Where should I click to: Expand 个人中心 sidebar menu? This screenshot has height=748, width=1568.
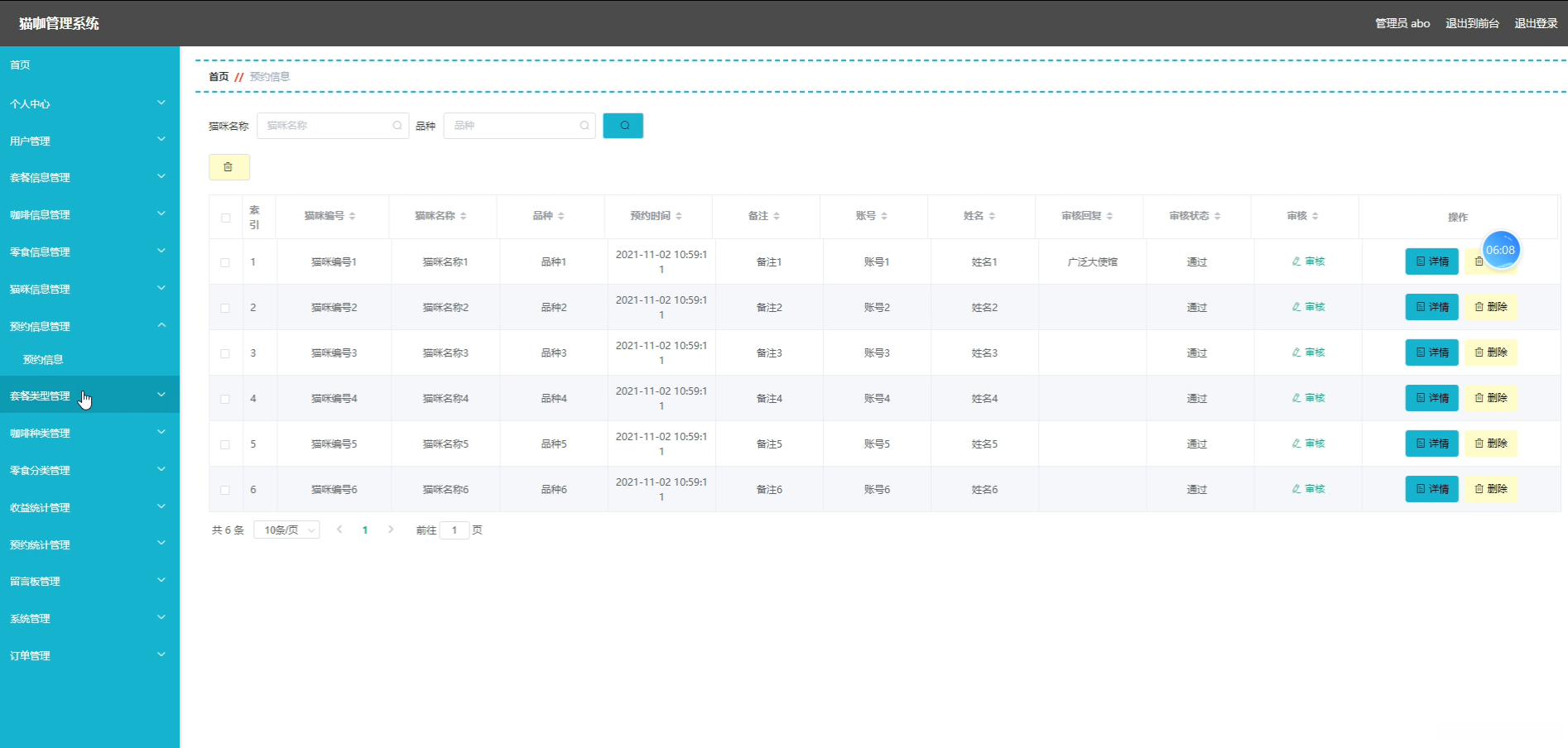pyautogui.click(x=89, y=103)
